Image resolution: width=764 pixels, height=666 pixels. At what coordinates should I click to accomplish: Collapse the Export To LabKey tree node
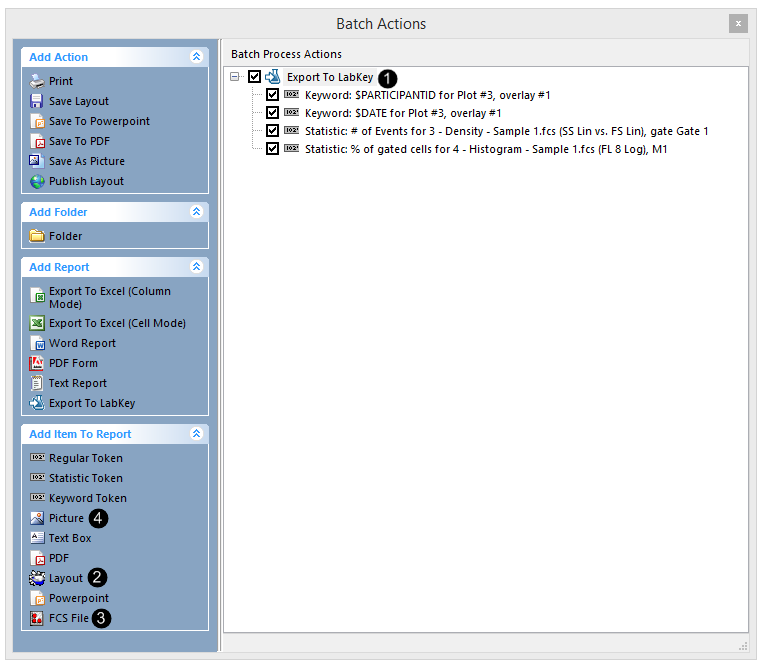(x=235, y=77)
